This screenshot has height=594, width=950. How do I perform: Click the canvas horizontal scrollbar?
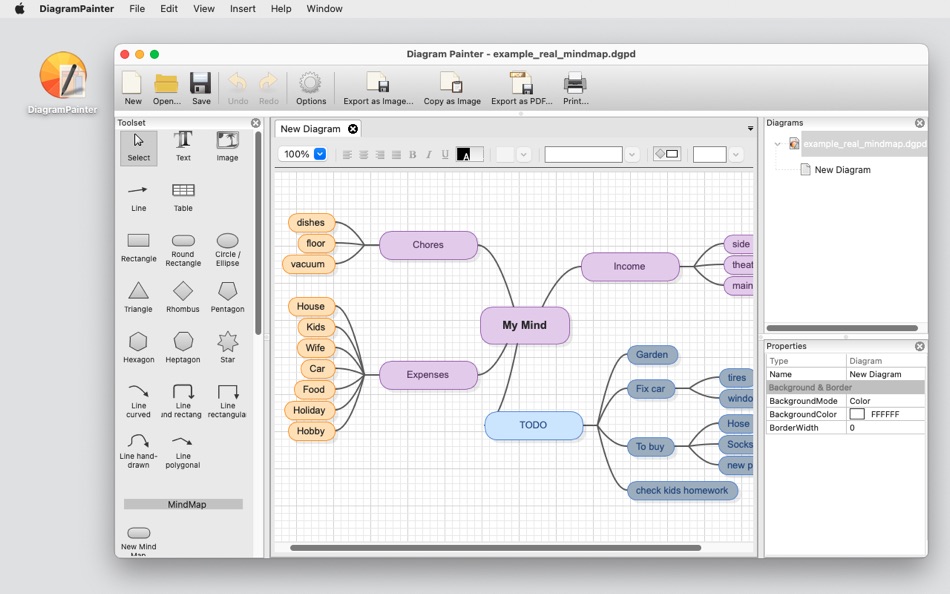click(495, 548)
